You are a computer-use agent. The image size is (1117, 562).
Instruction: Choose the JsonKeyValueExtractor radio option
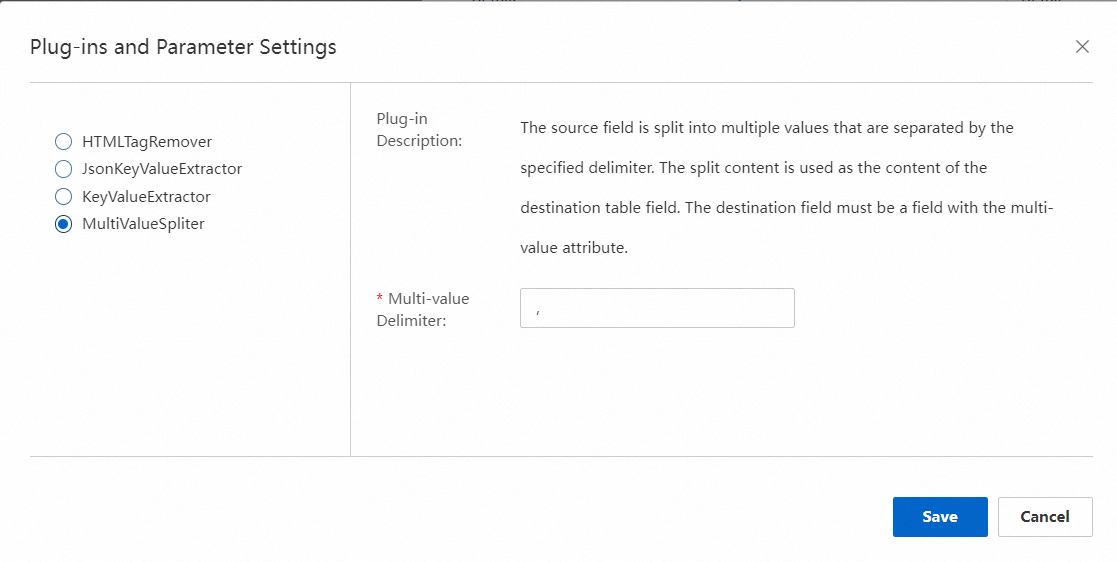click(63, 169)
